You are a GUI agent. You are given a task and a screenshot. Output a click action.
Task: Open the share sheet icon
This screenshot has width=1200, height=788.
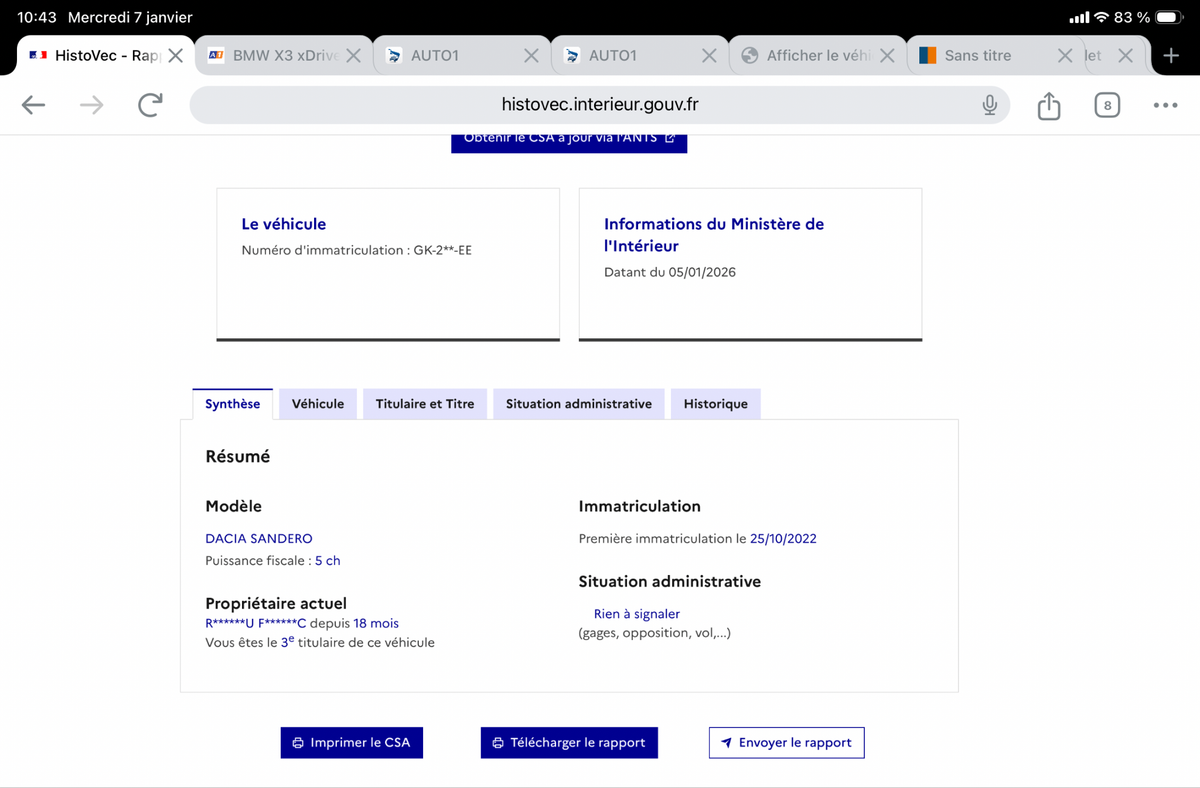pos(1048,105)
